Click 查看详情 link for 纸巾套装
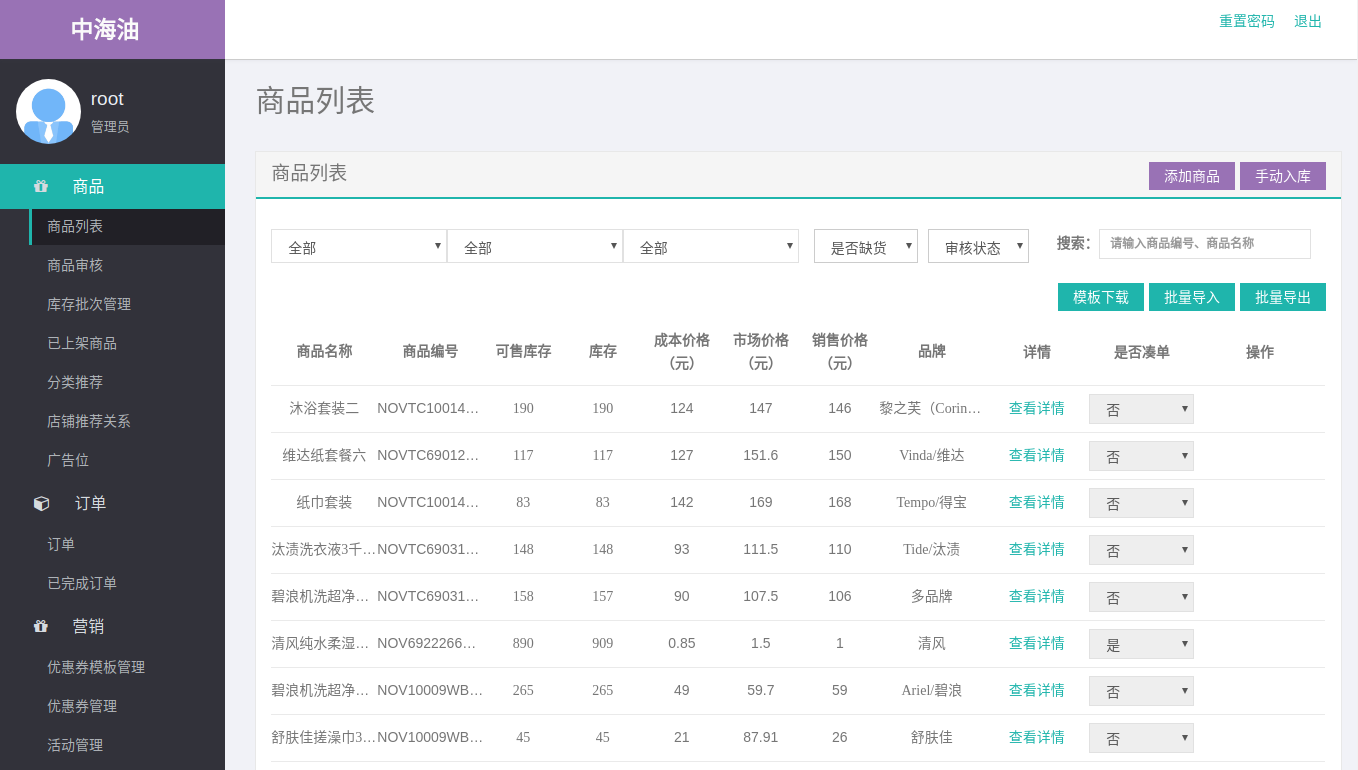Screen dimensions: 1358x770 [x=1037, y=502]
